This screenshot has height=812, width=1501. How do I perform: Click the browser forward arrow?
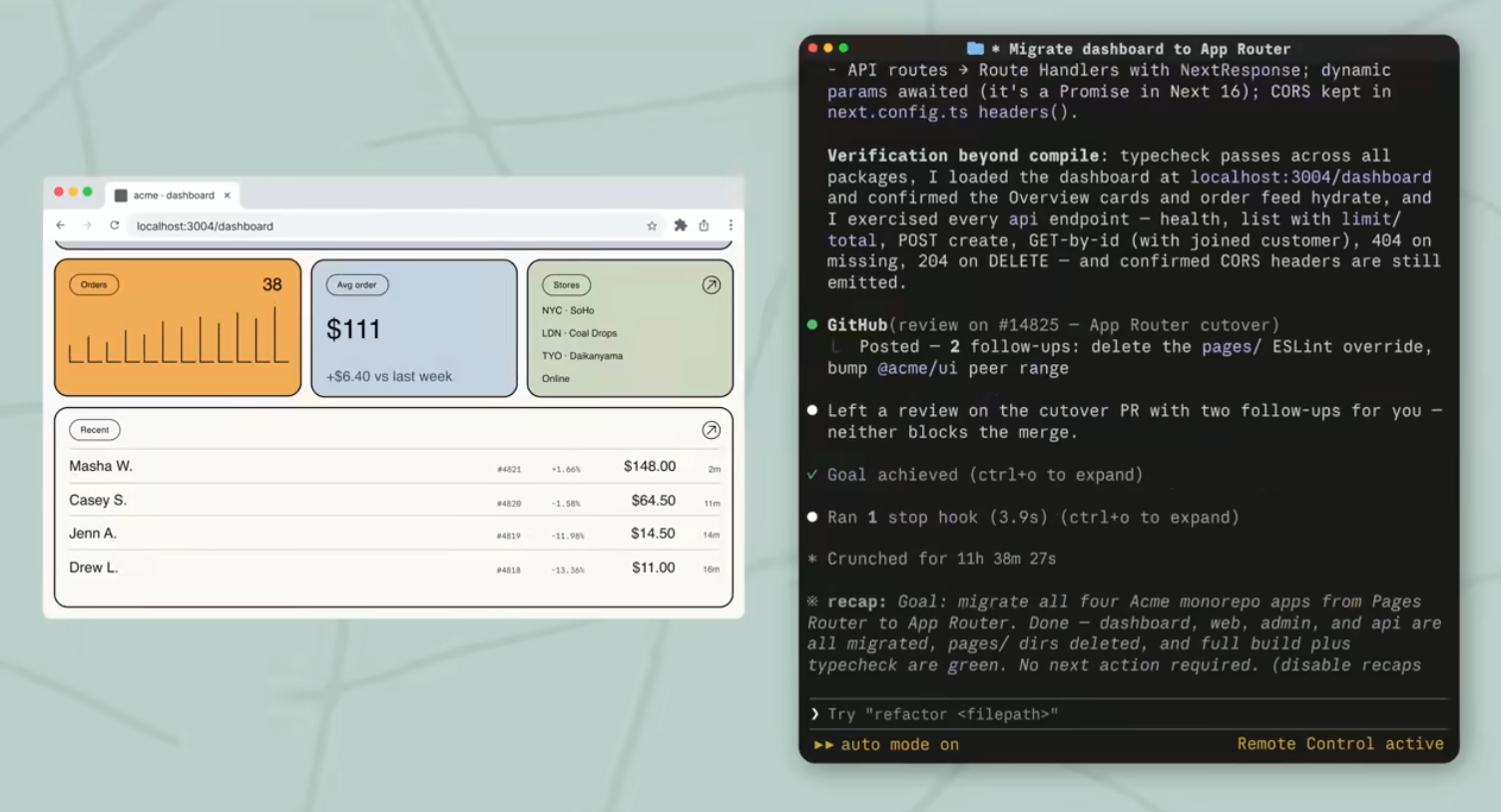click(88, 225)
